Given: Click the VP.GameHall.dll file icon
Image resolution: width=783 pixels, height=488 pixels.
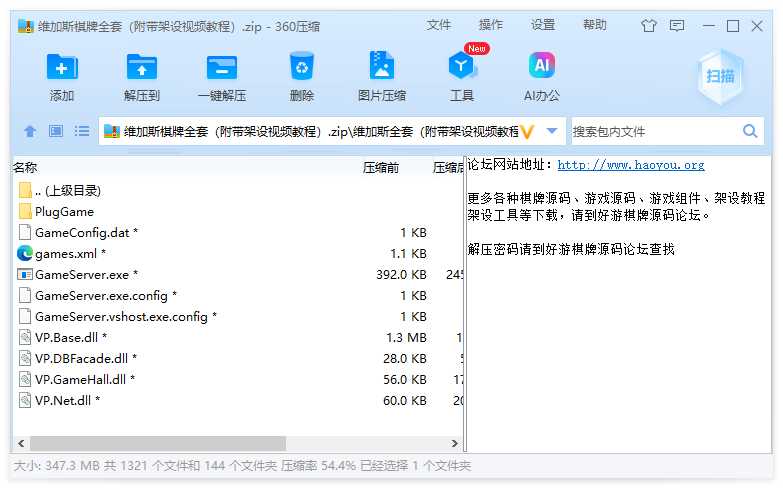Looking at the screenshot, I should 25,379.
